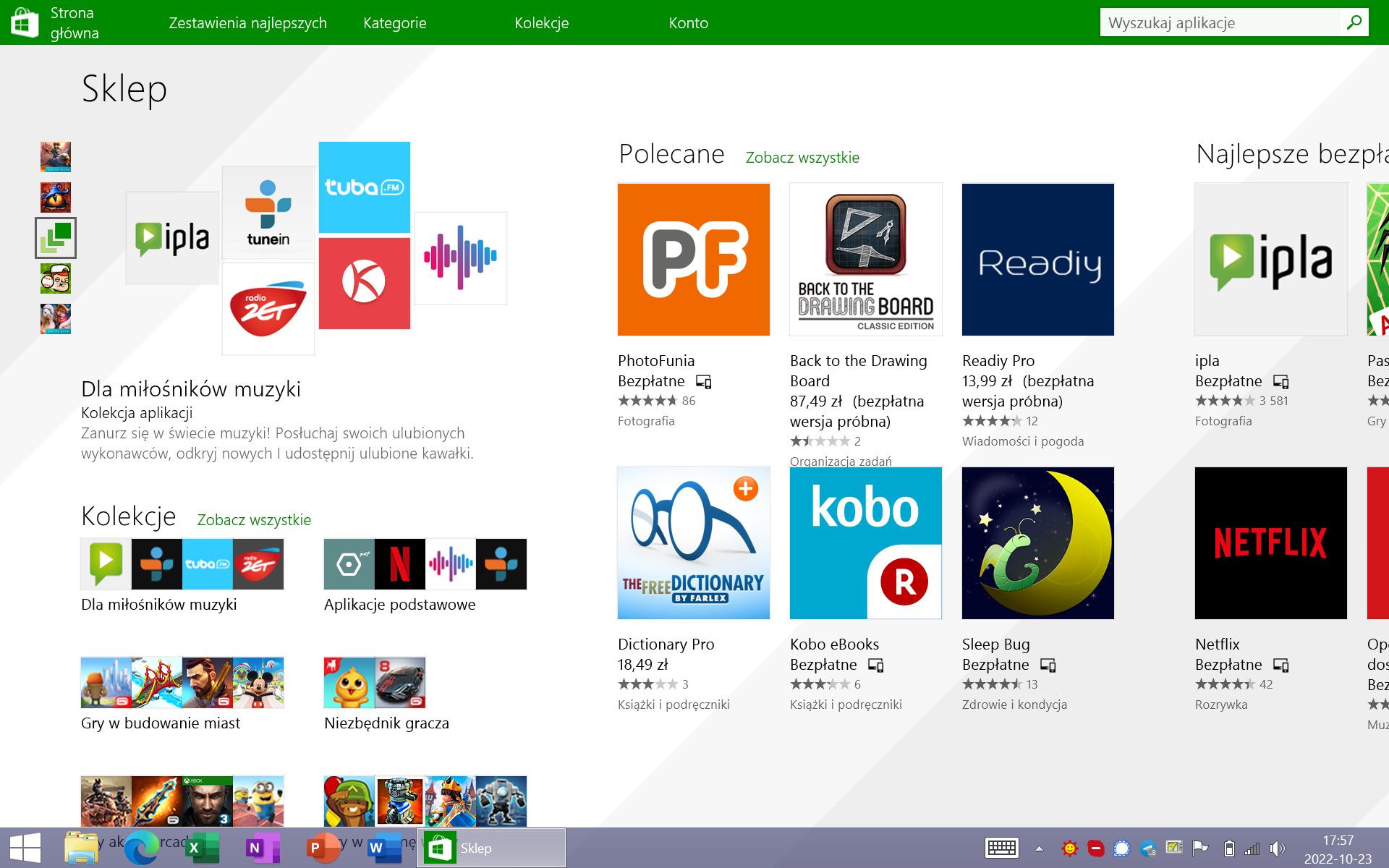The height and width of the screenshot is (868, 1389).
Task: Select Zestawienia najlepszych in the top bar
Action: tap(247, 22)
